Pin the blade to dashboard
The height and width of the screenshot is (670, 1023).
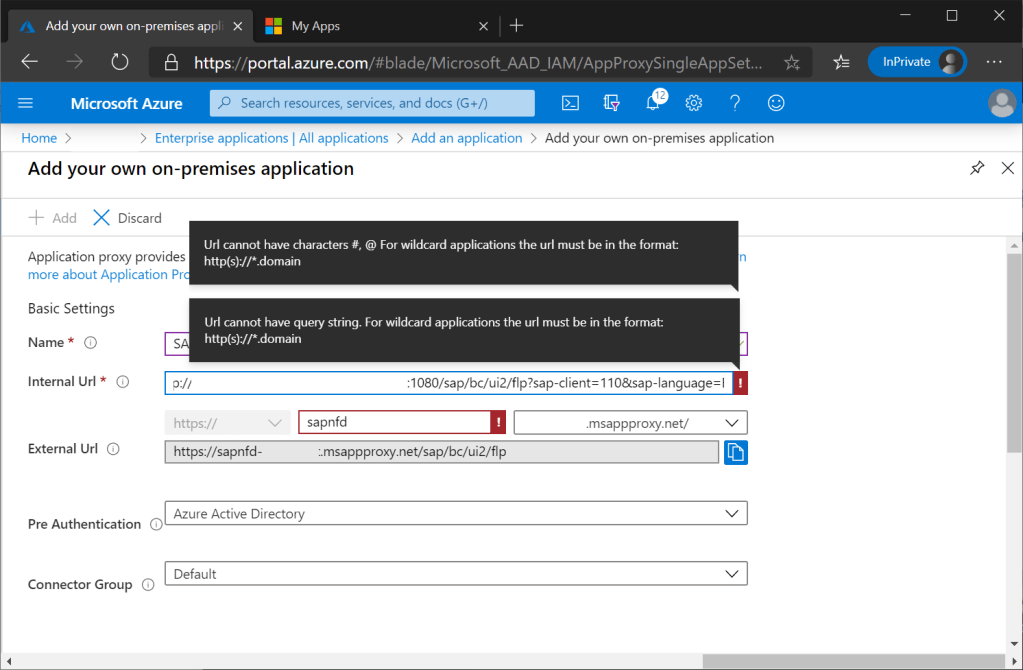[x=977, y=169]
